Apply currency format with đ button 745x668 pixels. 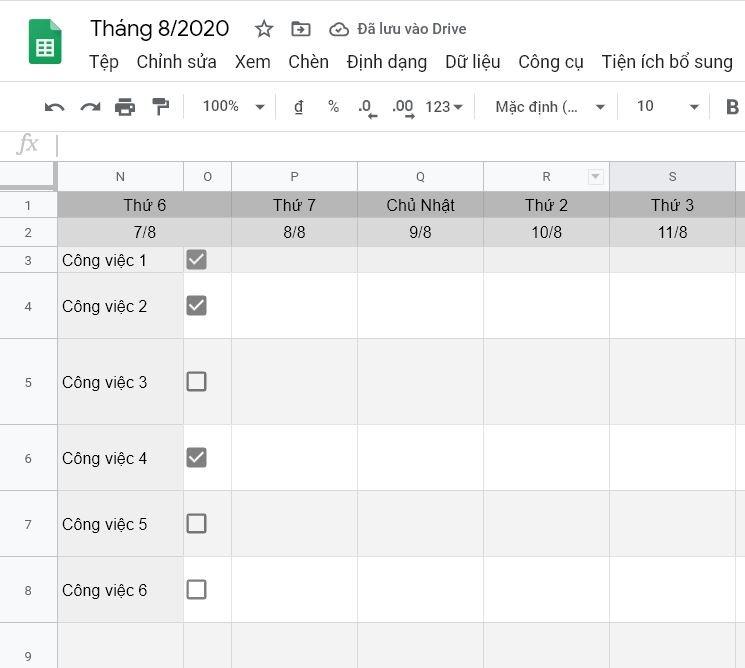pos(298,106)
